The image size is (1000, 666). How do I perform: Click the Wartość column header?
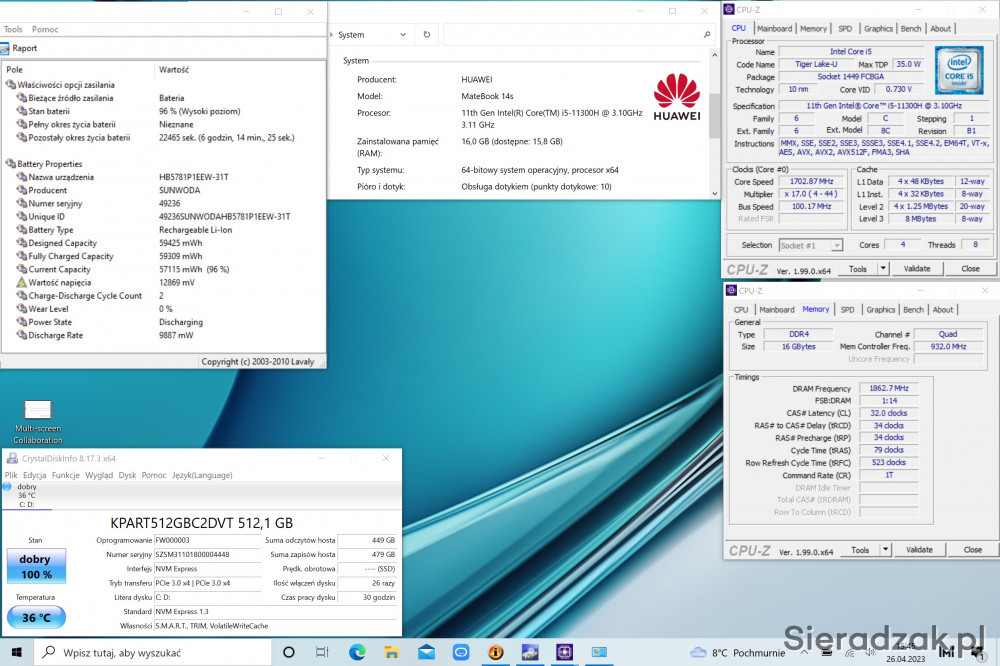pos(239,70)
